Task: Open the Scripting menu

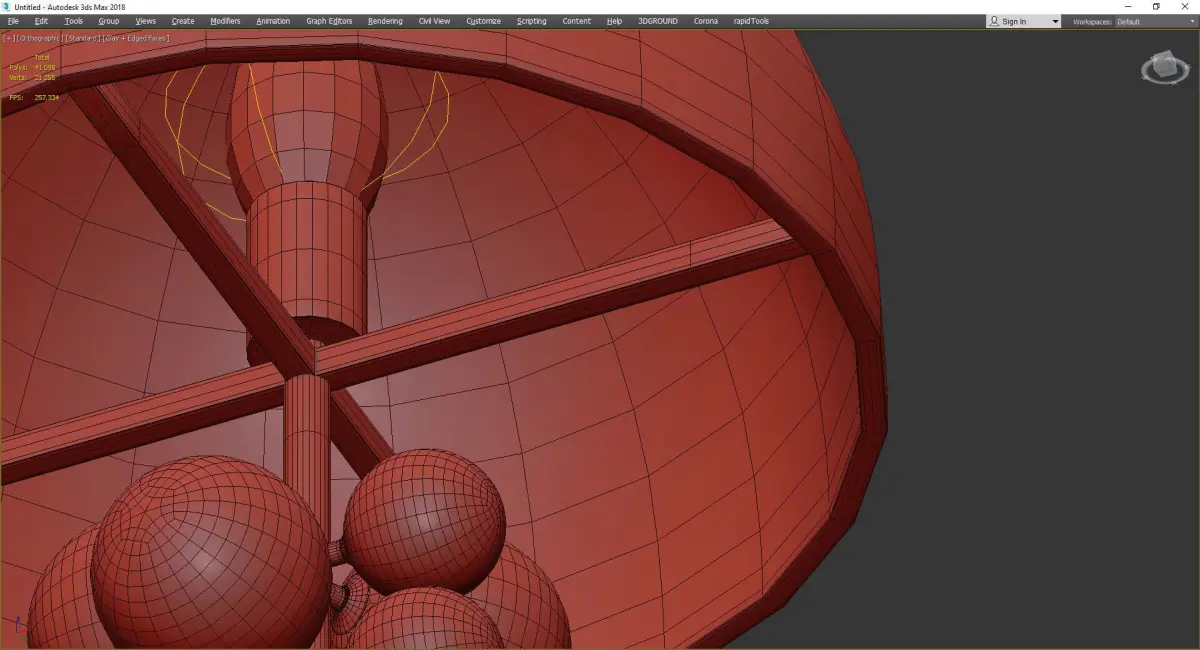Action: click(x=531, y=21)
